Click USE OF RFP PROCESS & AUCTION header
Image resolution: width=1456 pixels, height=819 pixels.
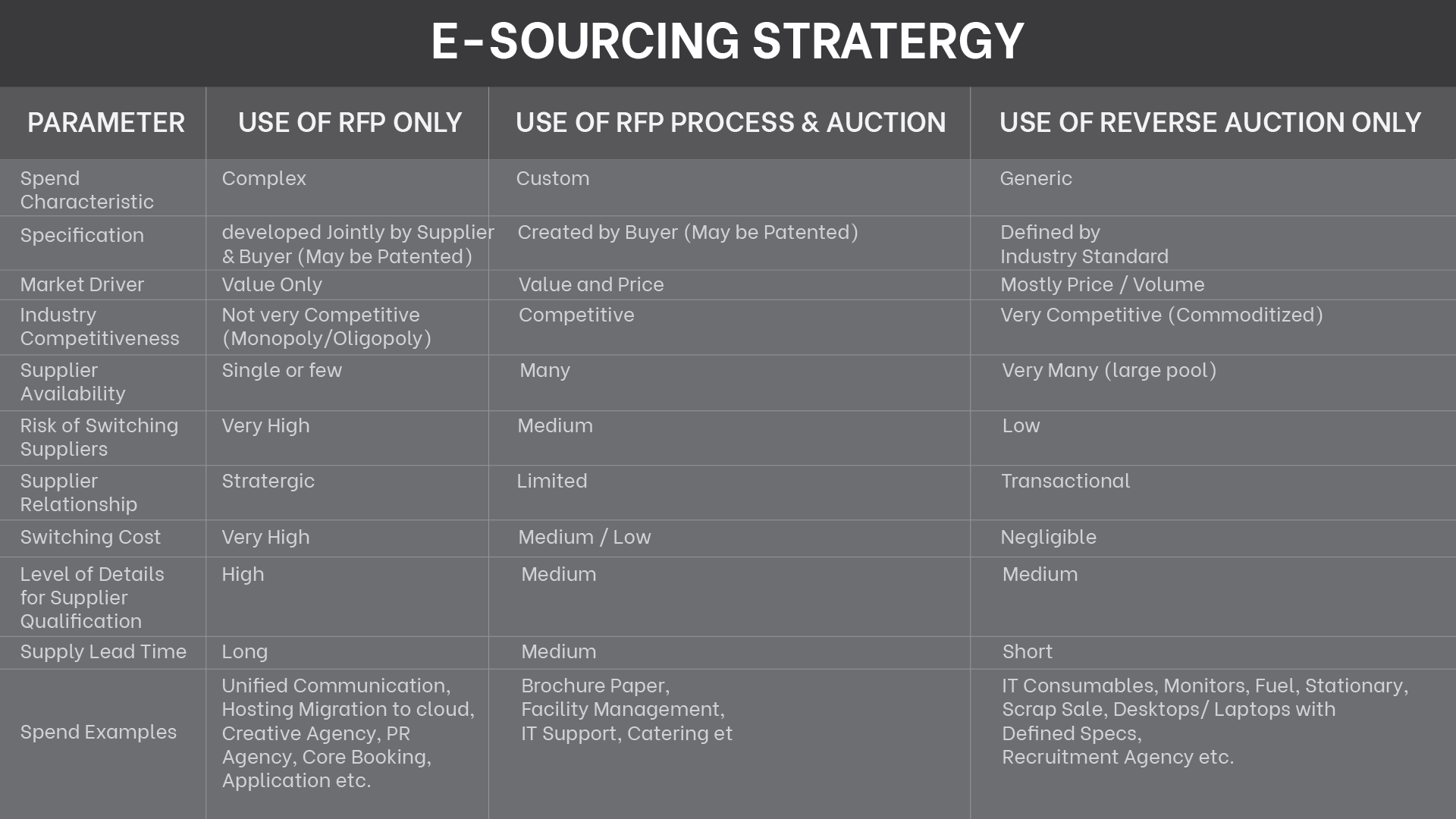[730, 123]
